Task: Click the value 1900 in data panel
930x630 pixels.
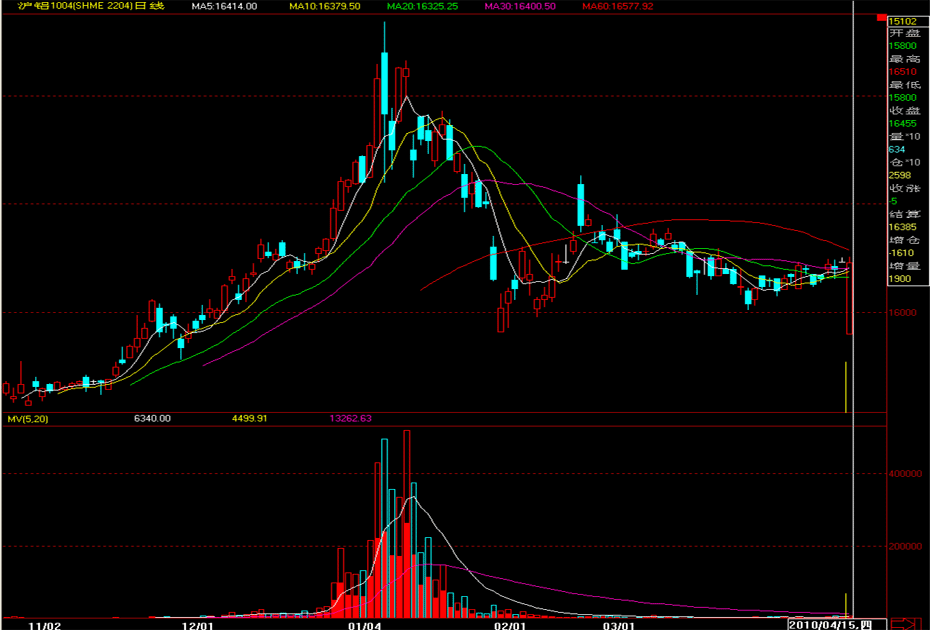Action: point(900,278)
